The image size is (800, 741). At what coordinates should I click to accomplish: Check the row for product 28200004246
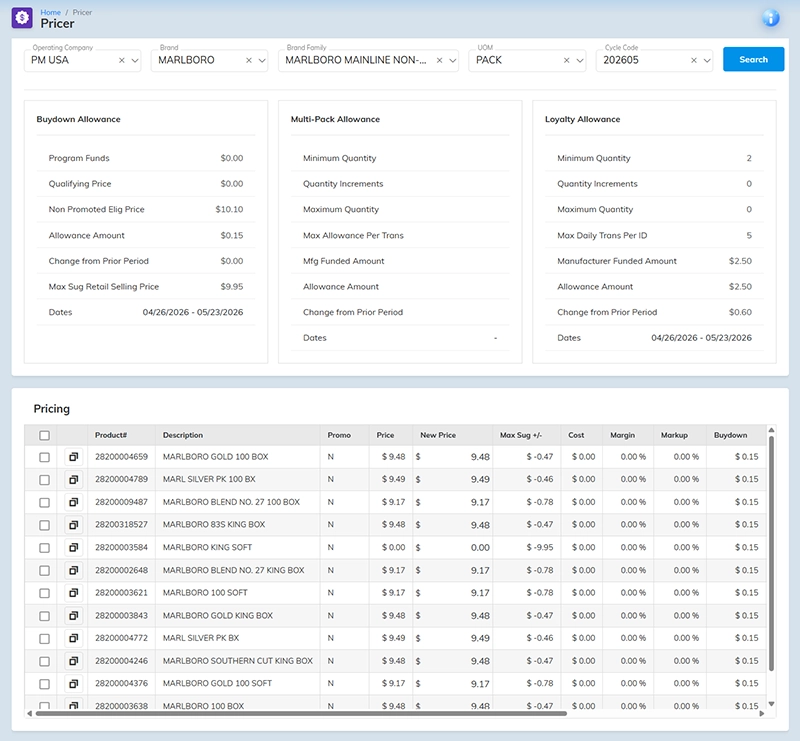[x=44, y=661]
